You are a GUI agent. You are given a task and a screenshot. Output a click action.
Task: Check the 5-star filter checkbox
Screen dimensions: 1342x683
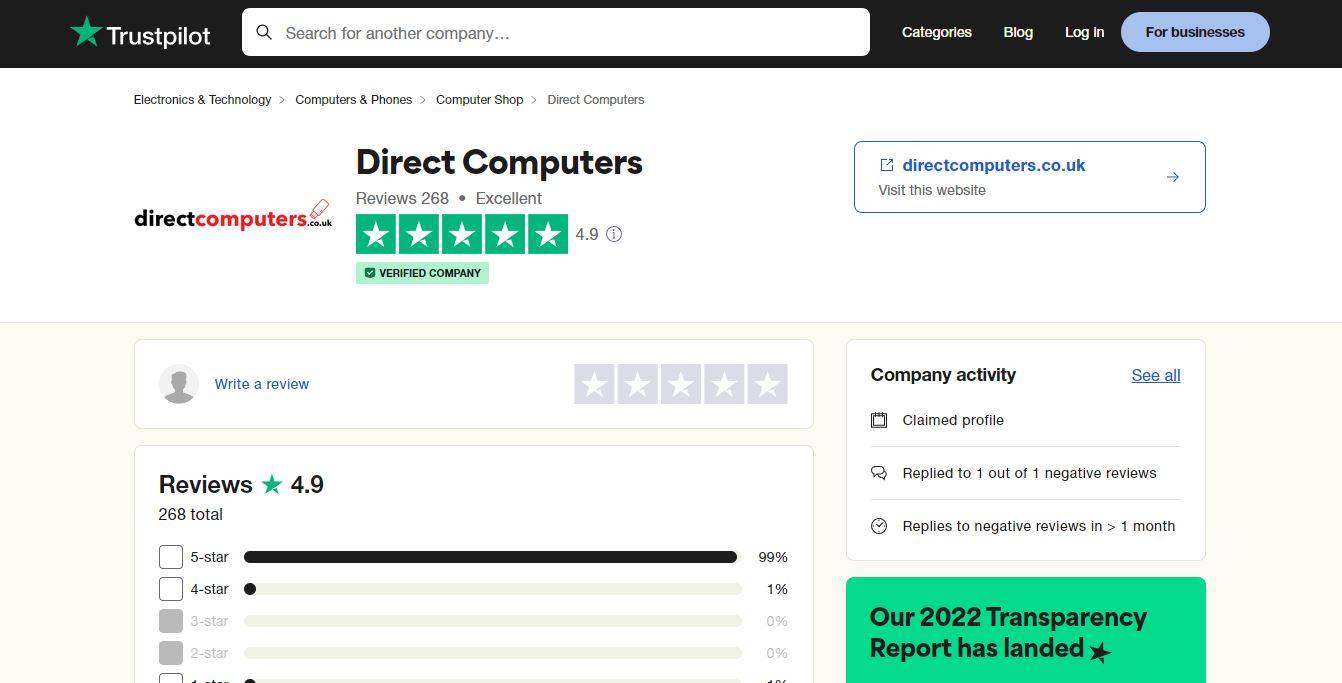[171, 557]
